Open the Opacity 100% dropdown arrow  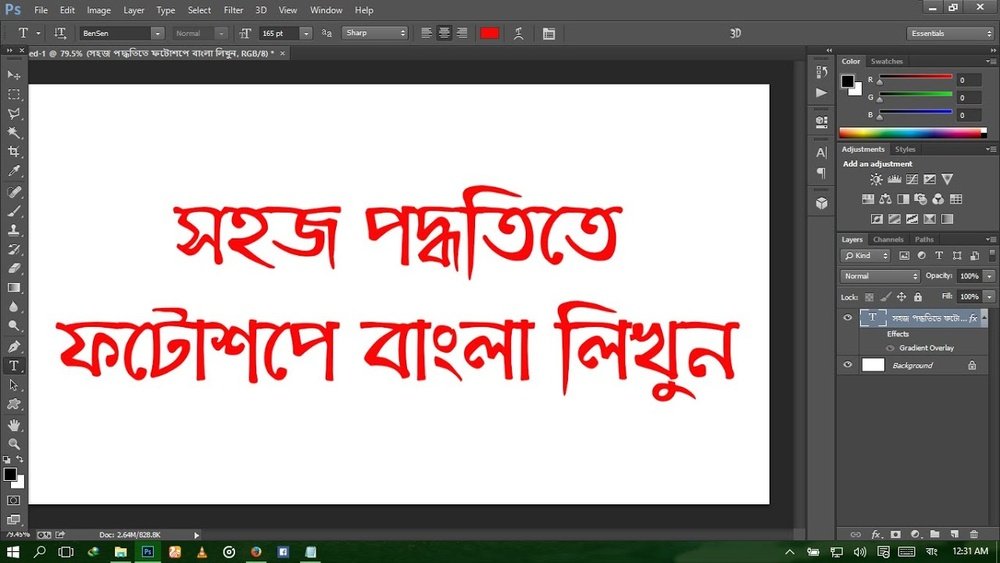coord(989,276)
